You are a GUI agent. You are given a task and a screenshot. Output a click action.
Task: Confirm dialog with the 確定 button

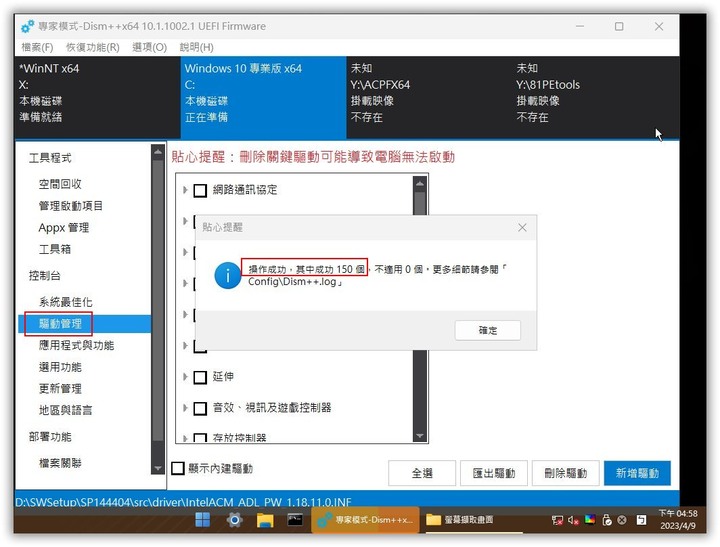pyautogui.click(x=488, y=330)
